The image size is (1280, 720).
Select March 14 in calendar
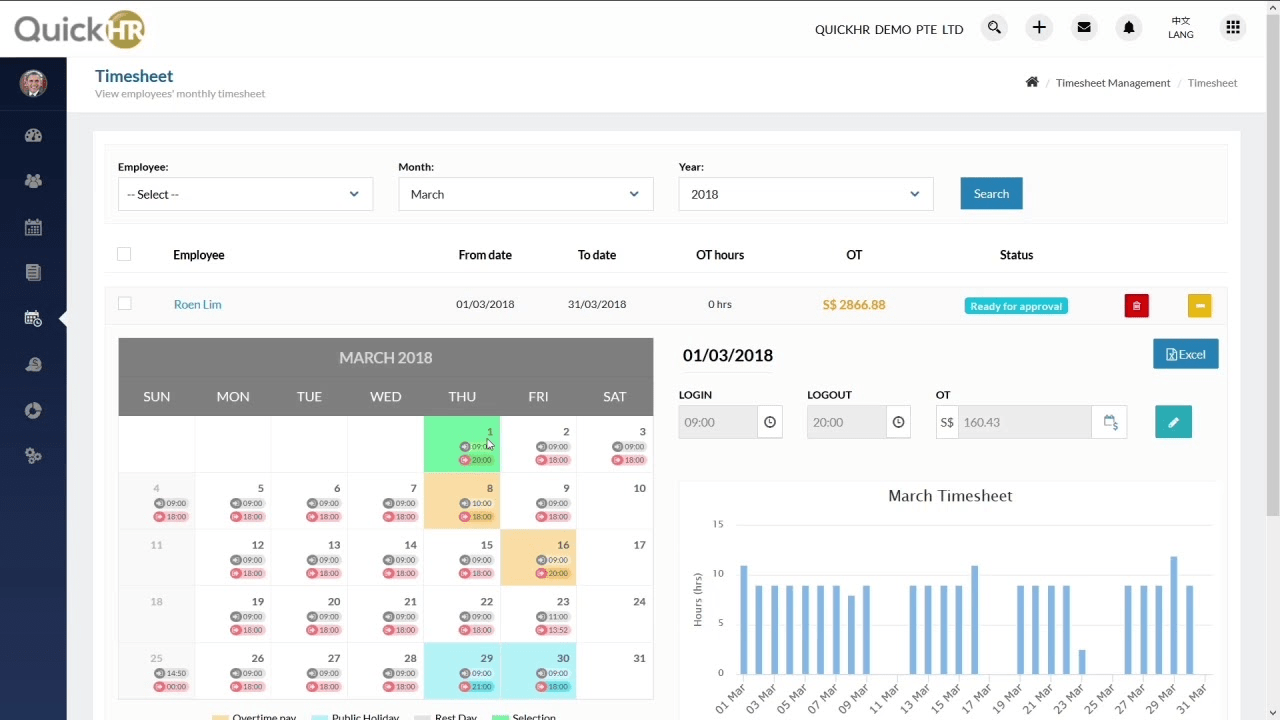point(386,558)
